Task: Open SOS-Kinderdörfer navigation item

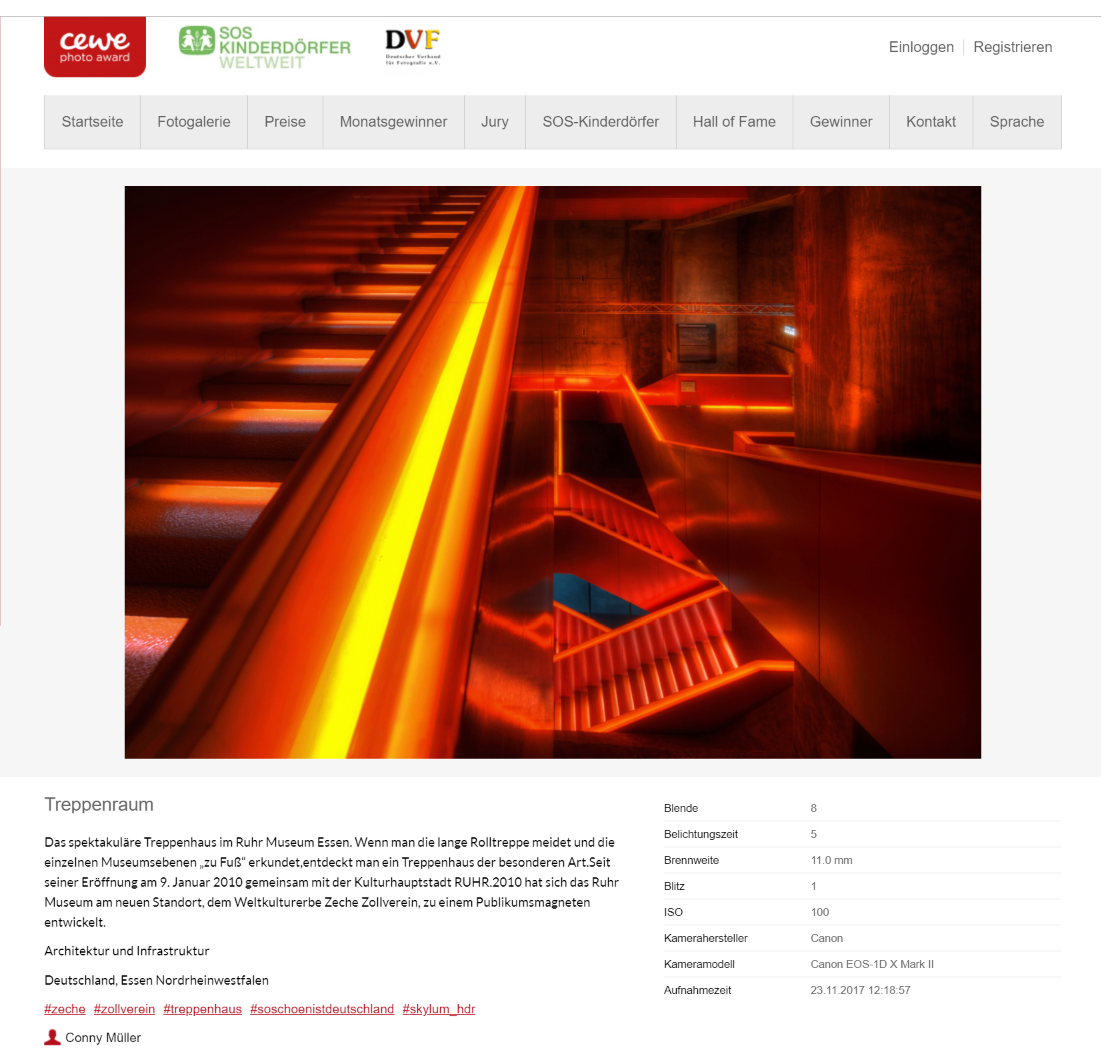Action: (600, 122)
